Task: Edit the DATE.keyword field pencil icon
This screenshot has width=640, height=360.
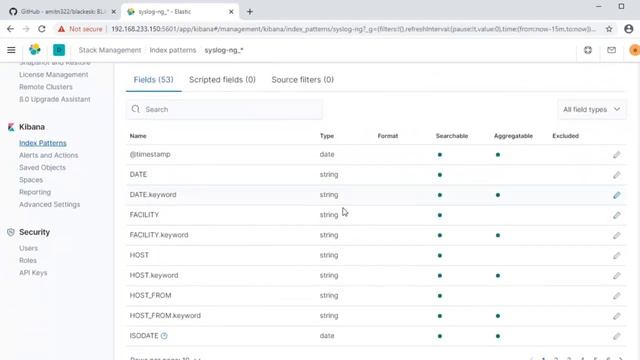Action: [616, 195]
